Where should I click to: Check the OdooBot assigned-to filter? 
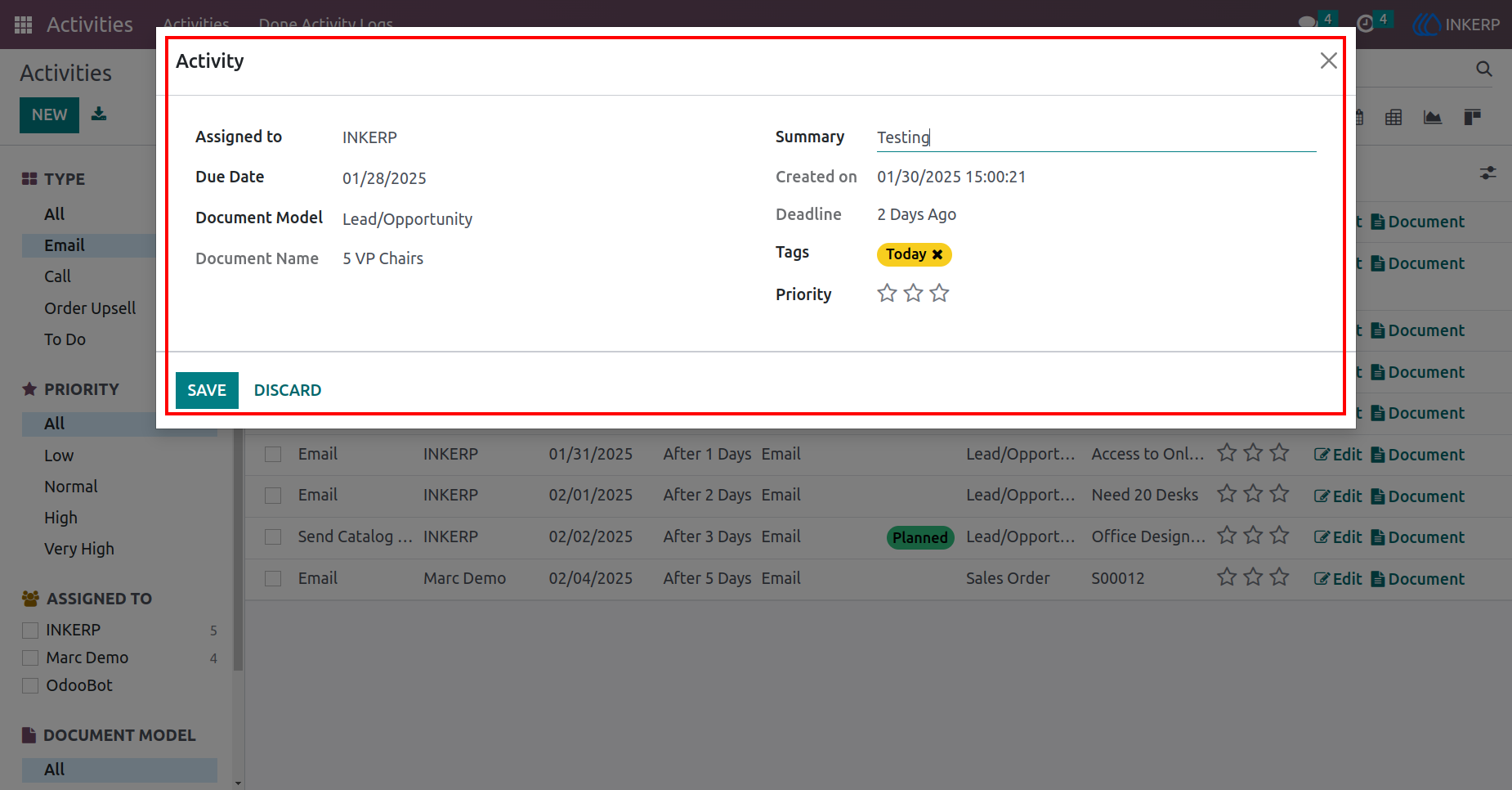coord(30,685)
